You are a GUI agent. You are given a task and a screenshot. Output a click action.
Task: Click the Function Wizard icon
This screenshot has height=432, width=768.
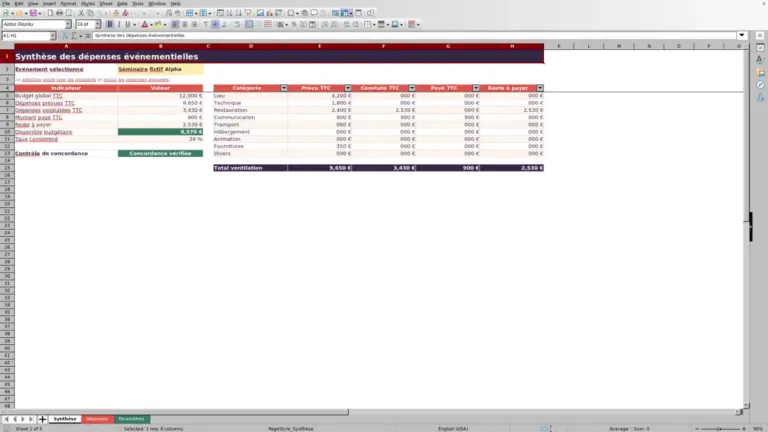(x=65, y=36)
